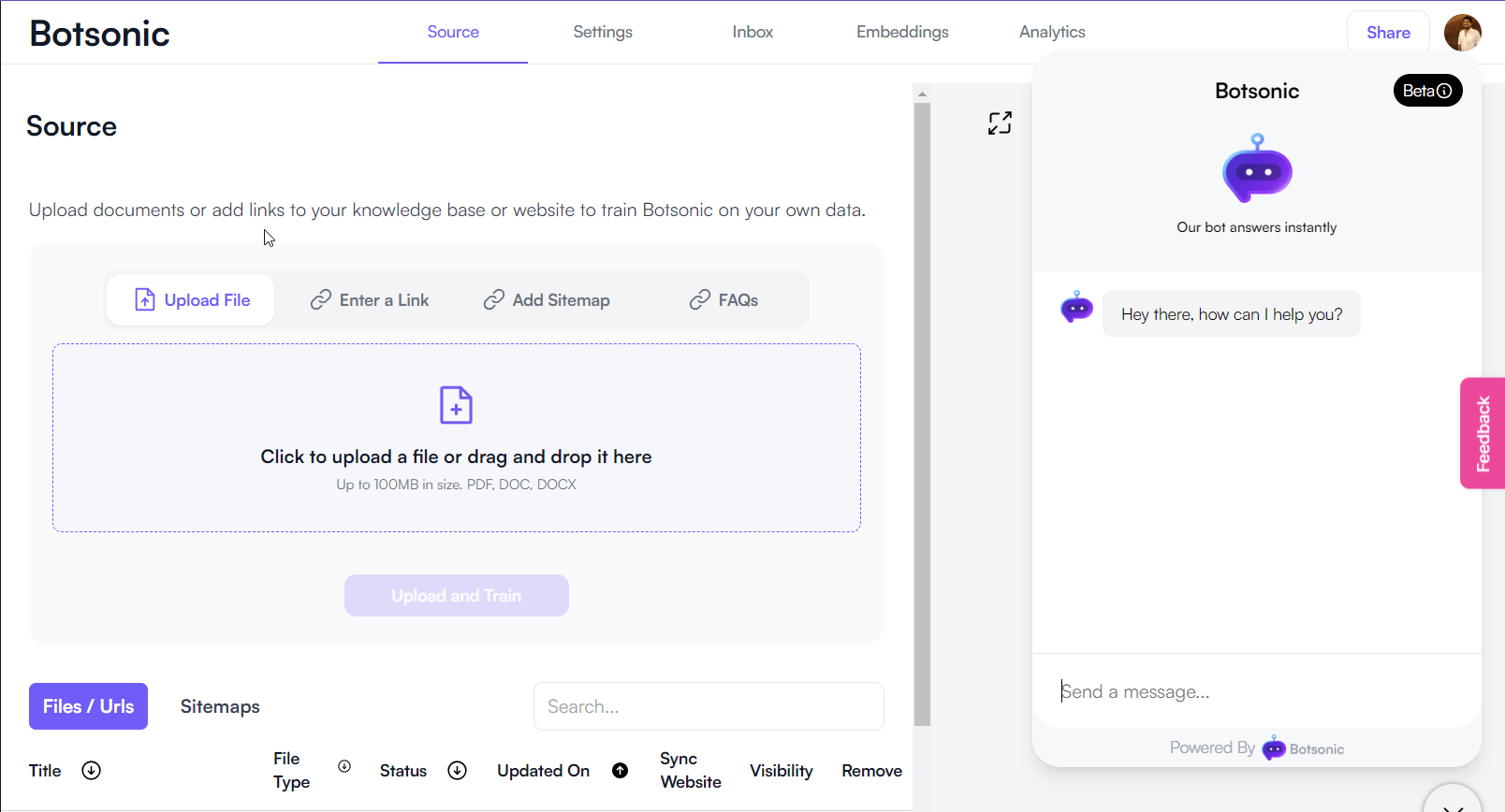The height and width of the screenshot is (812, 1505).
Task: Click the expand chat fullscreen icon
Action: click(x=1000, y=123)
